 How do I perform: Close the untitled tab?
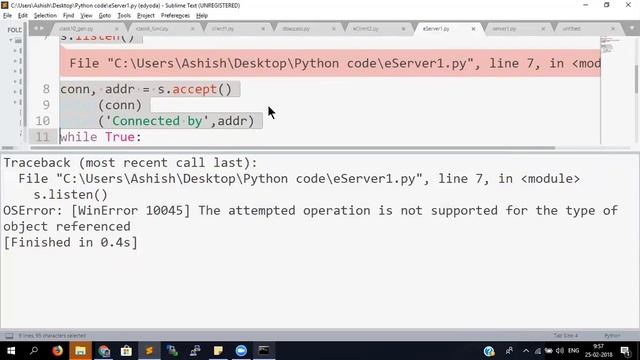[x=613, y=29]
